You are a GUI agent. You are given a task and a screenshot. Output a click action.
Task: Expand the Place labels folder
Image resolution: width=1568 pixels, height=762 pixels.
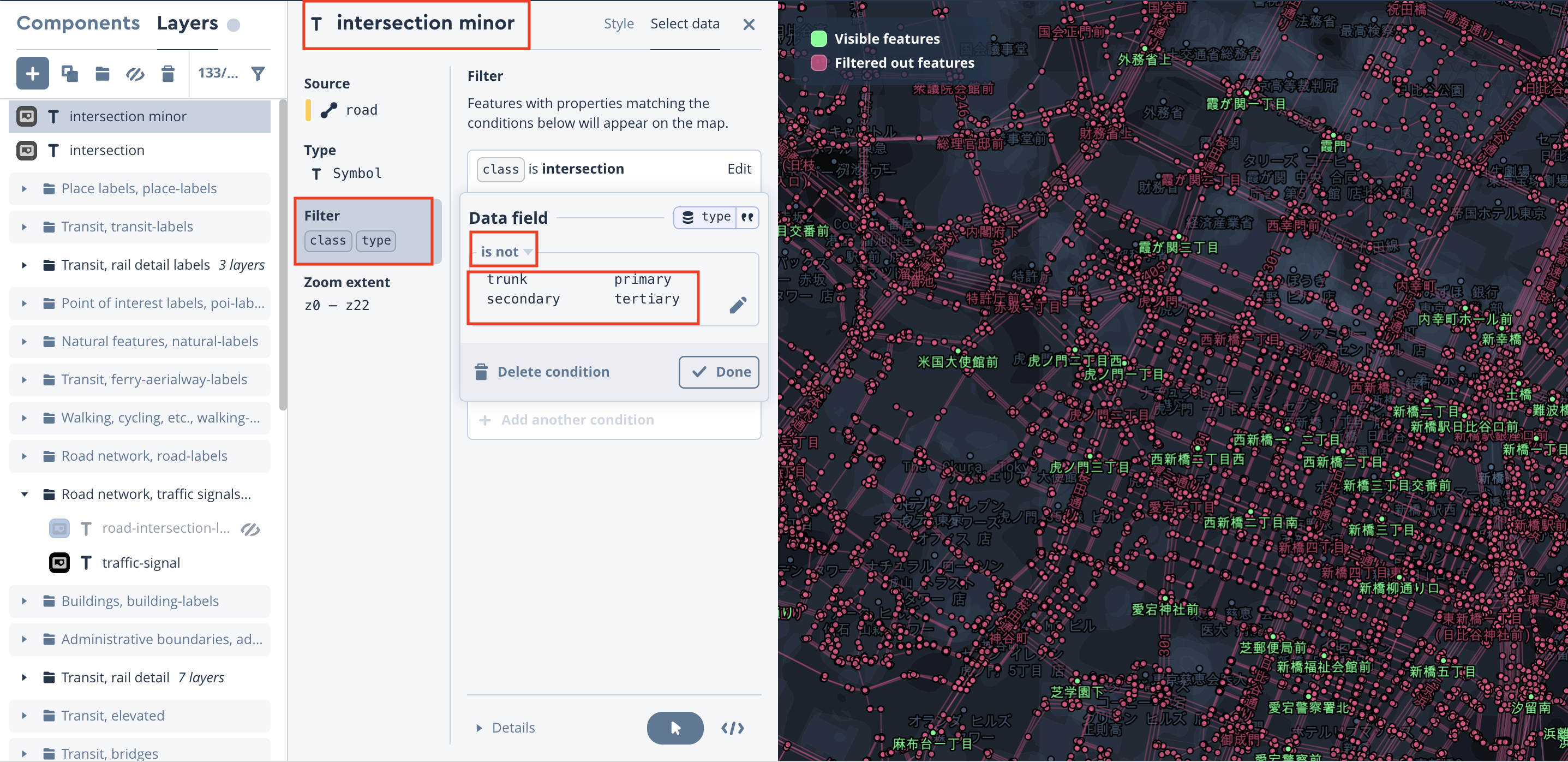[25, 189]
